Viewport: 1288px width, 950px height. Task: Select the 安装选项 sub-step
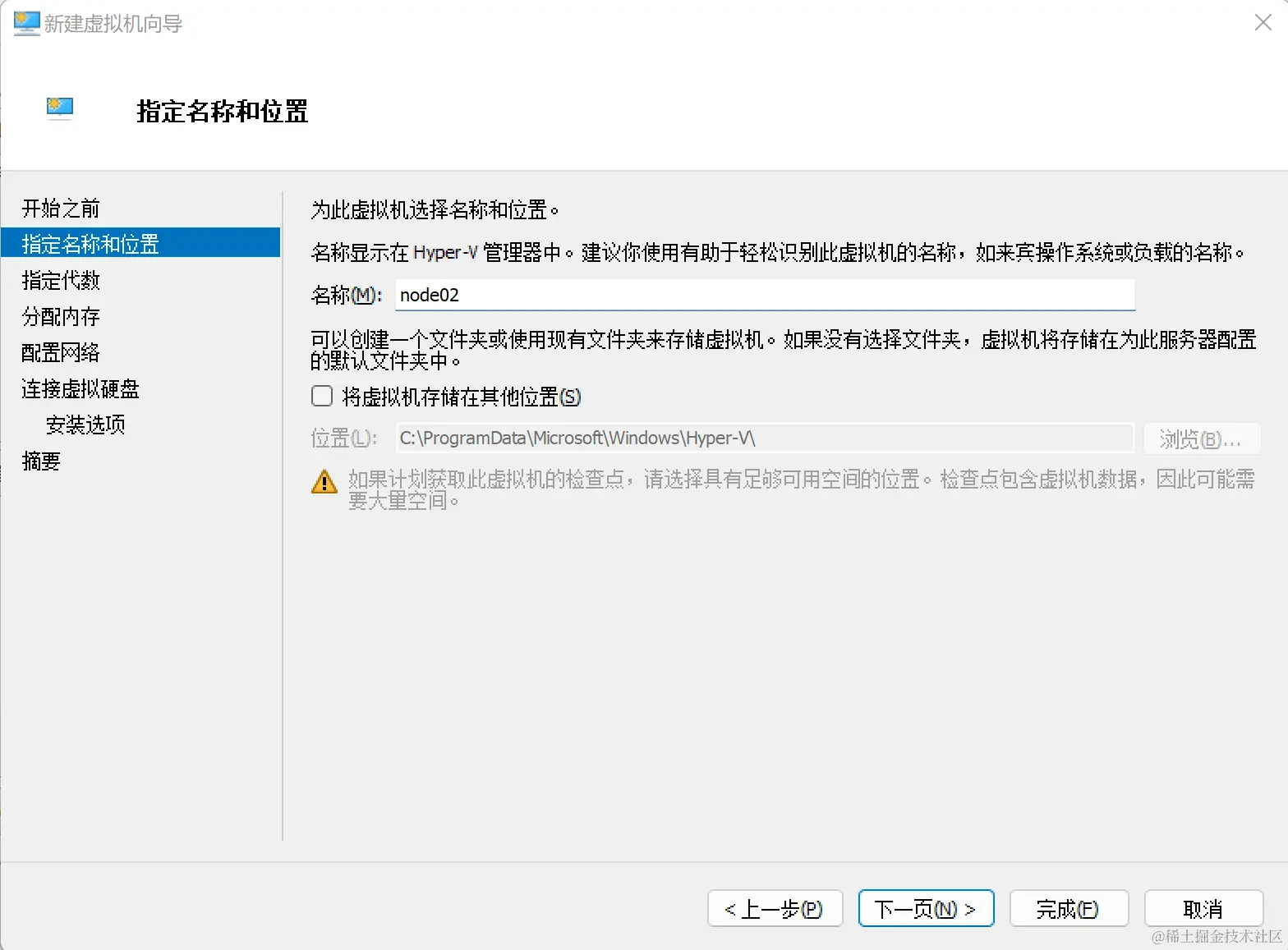85,425
